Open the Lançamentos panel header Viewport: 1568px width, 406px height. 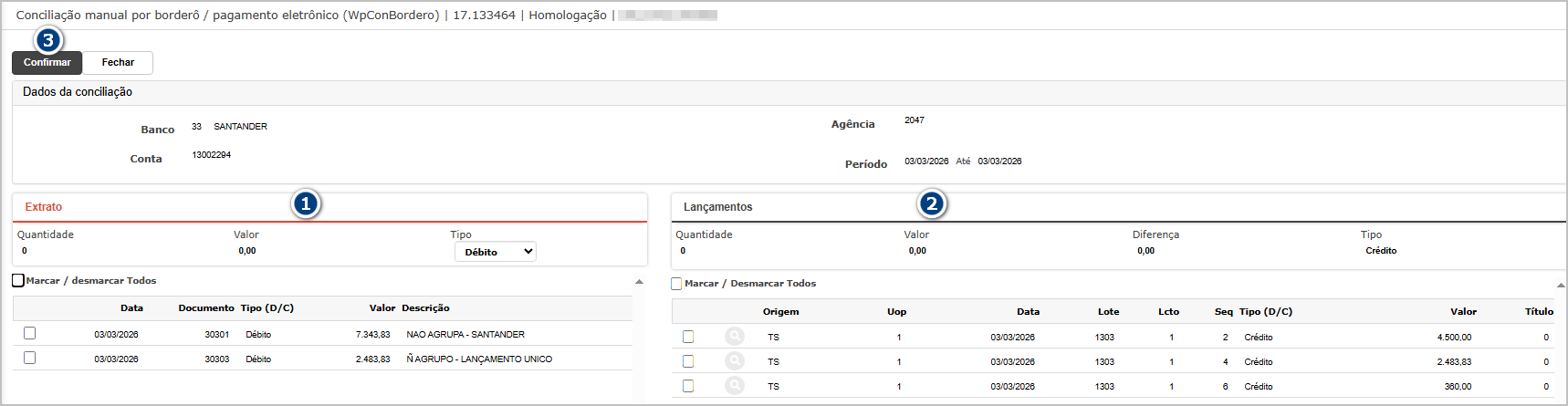pos(717,207)
